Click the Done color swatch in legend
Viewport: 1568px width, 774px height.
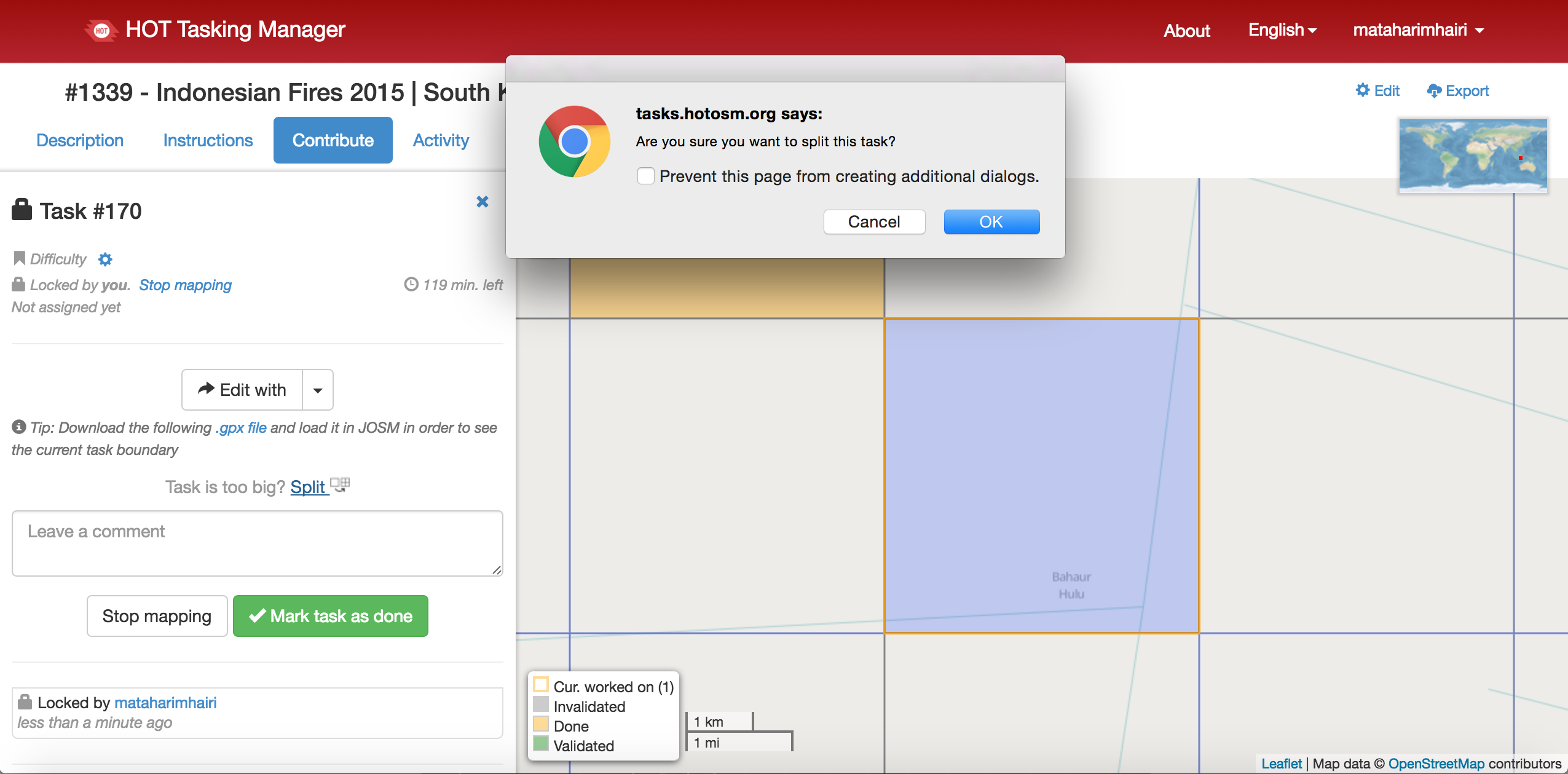(541, 724)
